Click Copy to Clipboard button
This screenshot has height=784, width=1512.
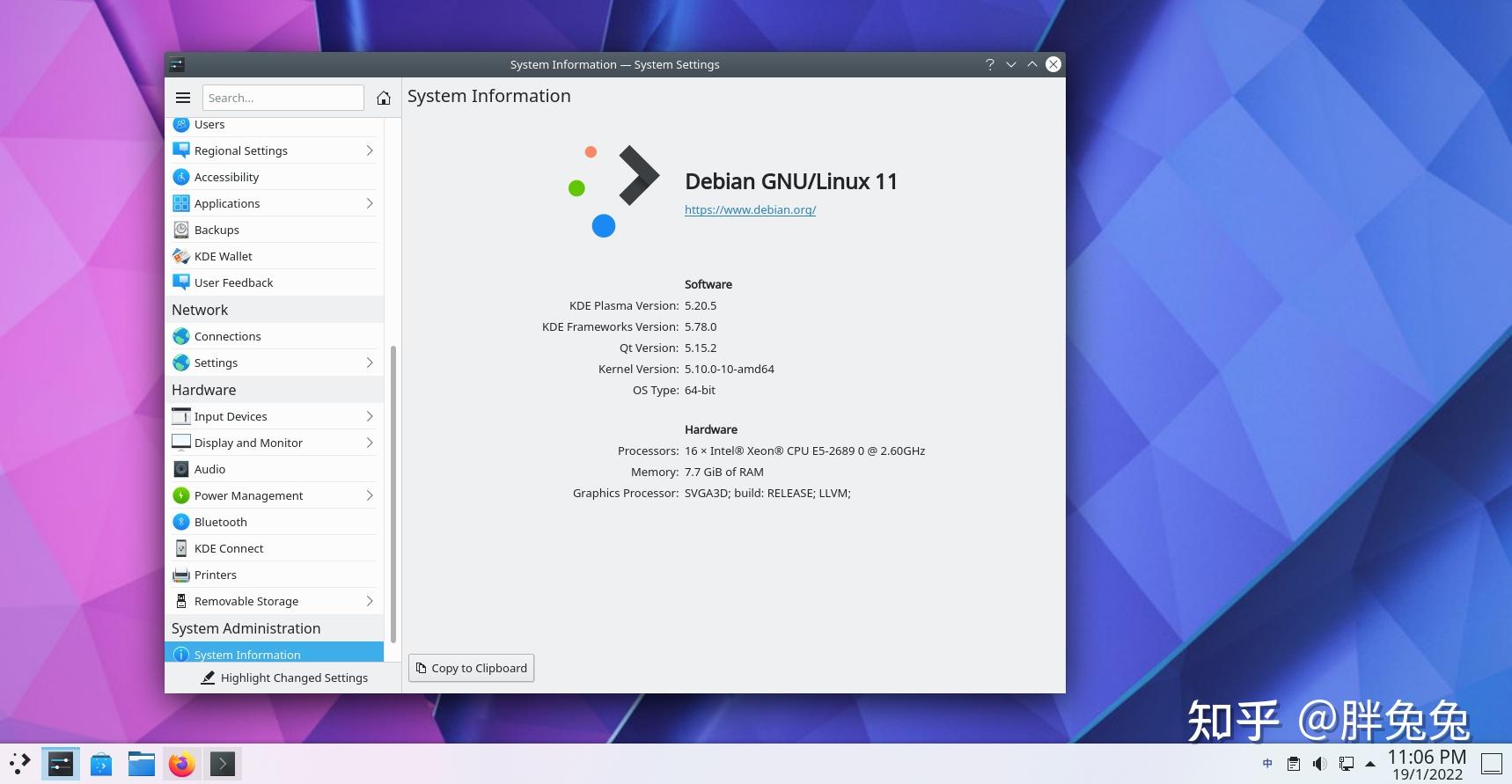471,668
